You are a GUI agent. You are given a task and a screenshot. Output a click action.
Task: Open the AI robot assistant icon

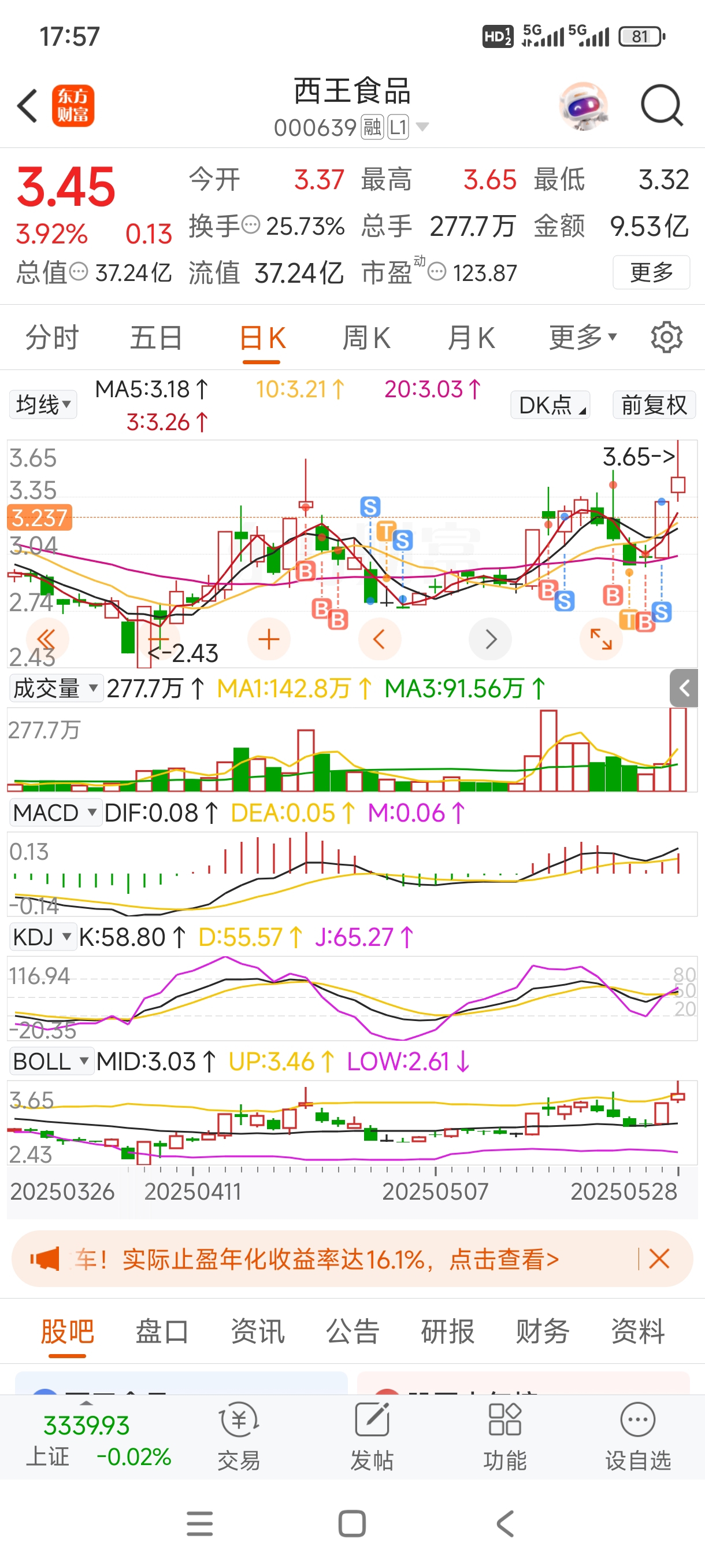(583, 106)
